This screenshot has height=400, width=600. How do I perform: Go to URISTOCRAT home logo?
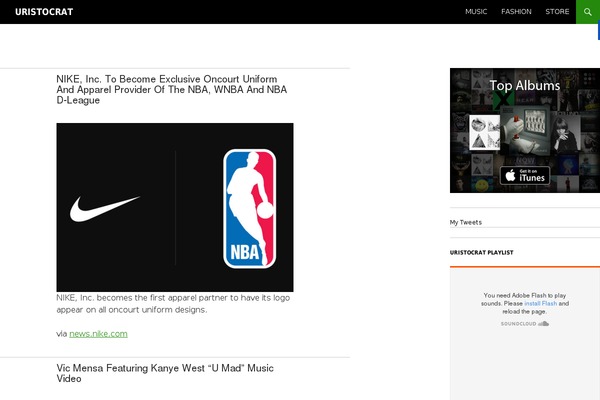44,12
